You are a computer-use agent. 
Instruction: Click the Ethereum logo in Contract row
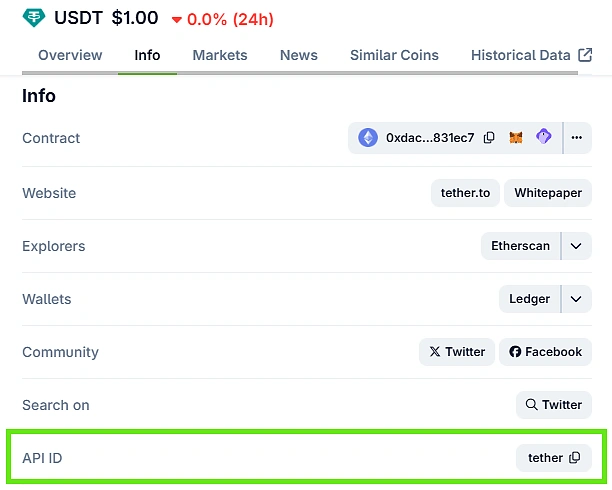pyautogui.click(x=368, y=138)
